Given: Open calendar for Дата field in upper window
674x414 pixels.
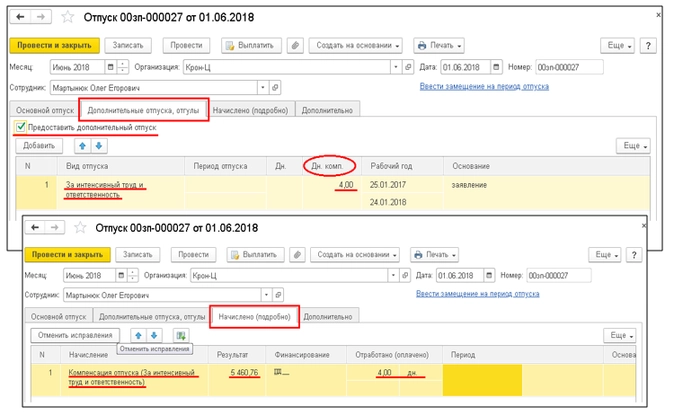Looking at the screenshot, I should (496, 67).
